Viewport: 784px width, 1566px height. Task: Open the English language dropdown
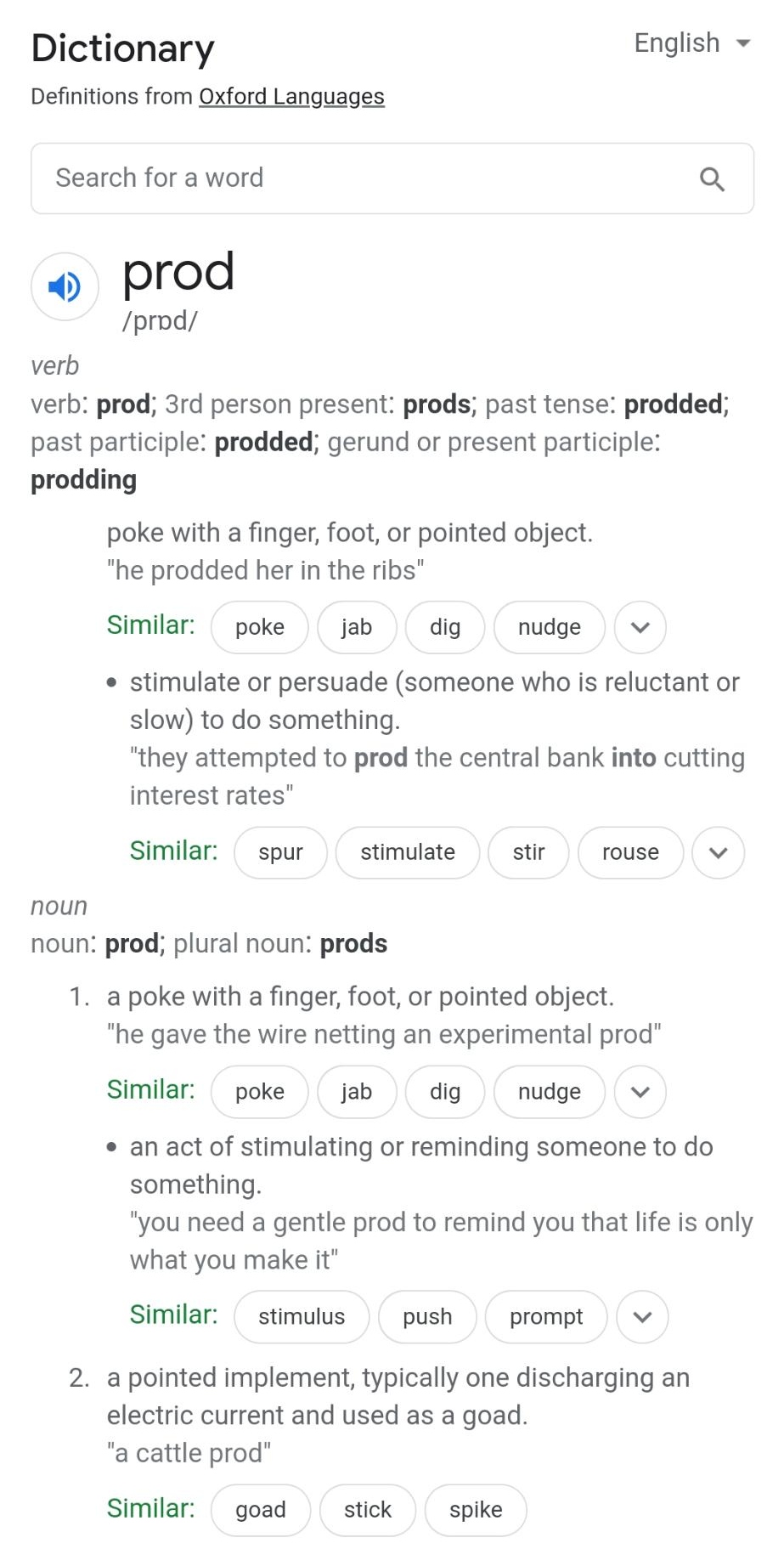point(692,43)
